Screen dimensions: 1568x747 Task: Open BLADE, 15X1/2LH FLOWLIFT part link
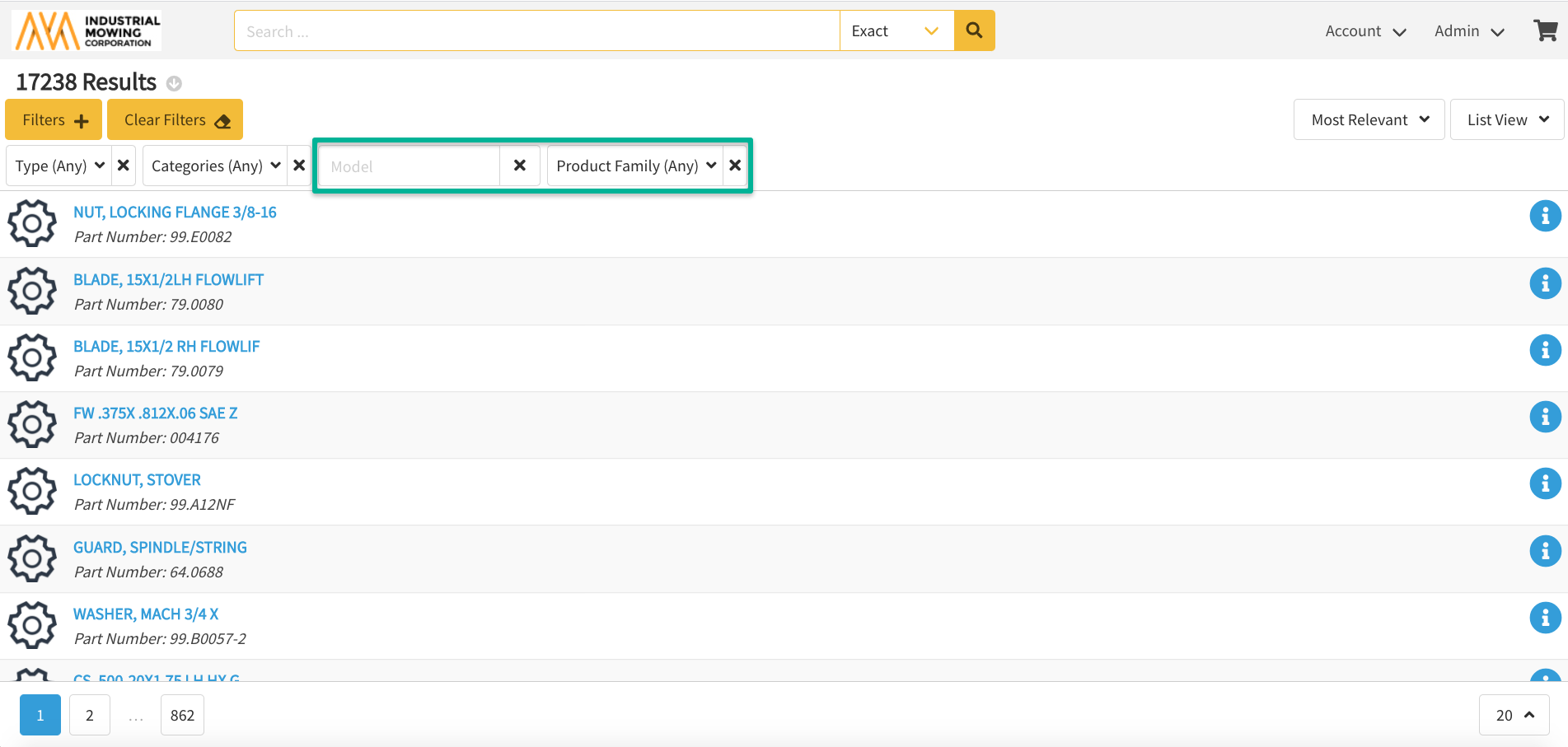(168, 279)
